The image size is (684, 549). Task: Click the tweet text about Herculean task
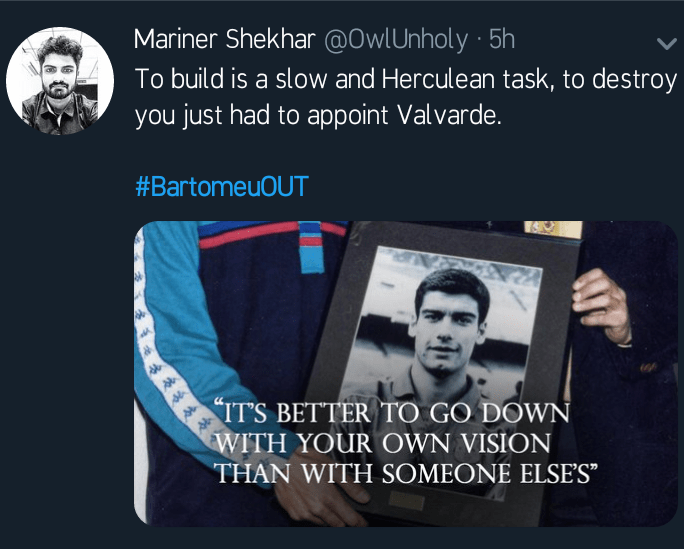[405, 96]
